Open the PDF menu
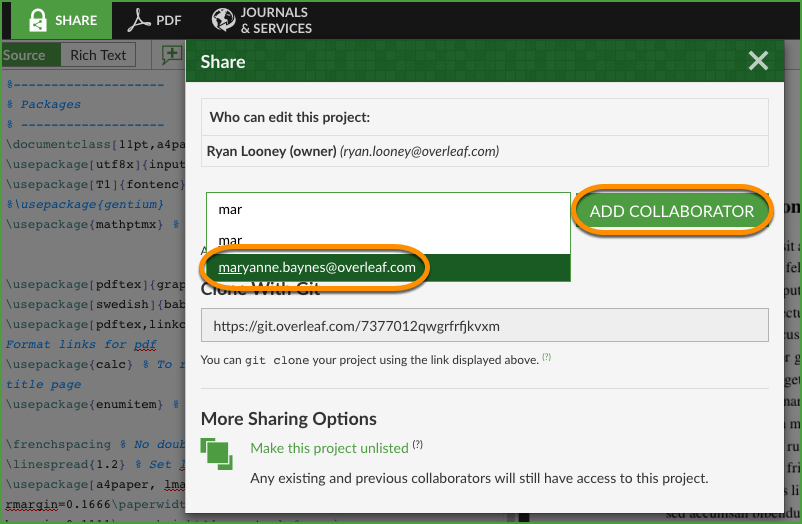This screenshot has height=524, width=802. click(x=154, y=20)
